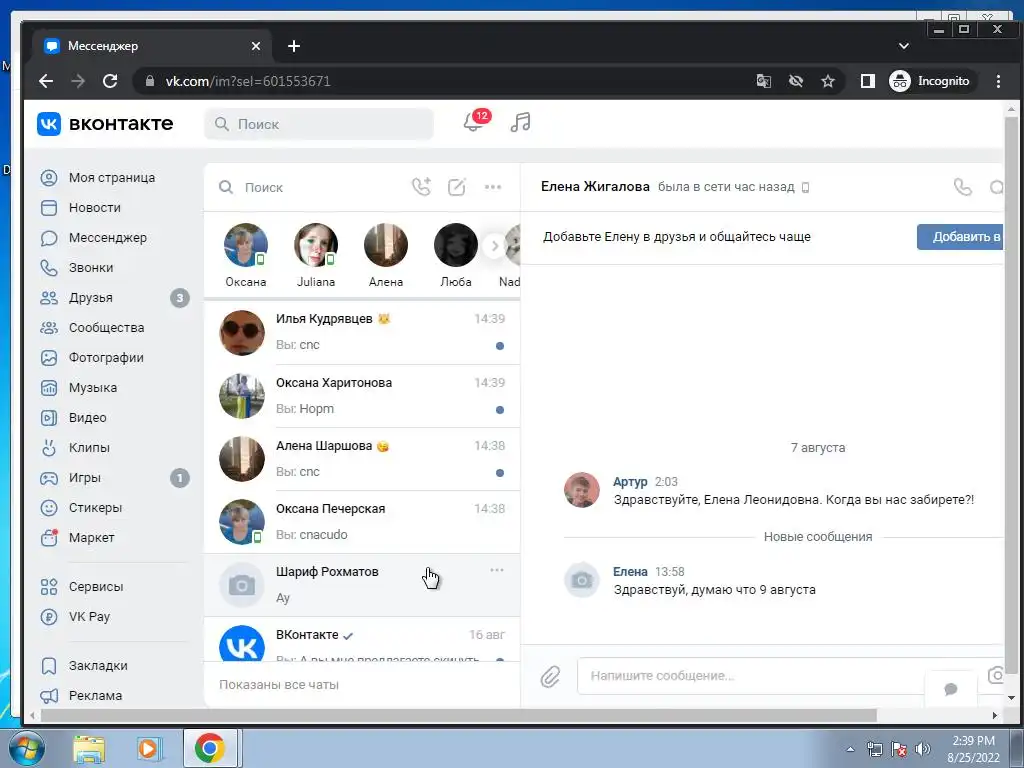The width and height of the screenshot is (1024, 768).
Task: Open chat with Оксана Печерская
Action: [x=362, y=522]
